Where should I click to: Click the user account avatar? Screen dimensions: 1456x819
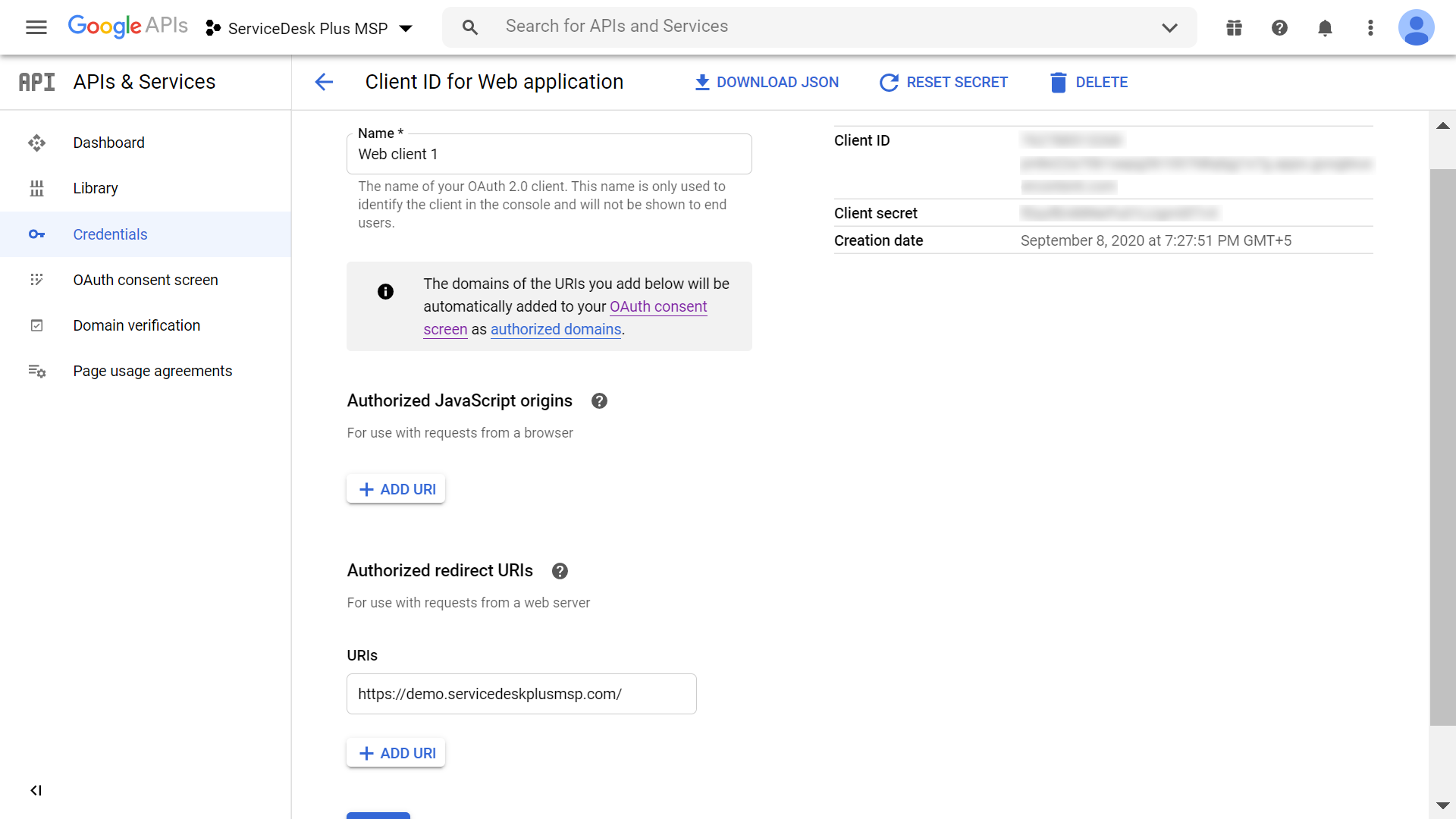click(x=1416, y=28)
